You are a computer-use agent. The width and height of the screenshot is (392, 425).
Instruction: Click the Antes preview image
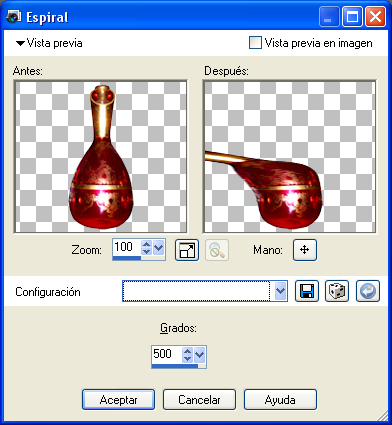click(x=100, y=157)
